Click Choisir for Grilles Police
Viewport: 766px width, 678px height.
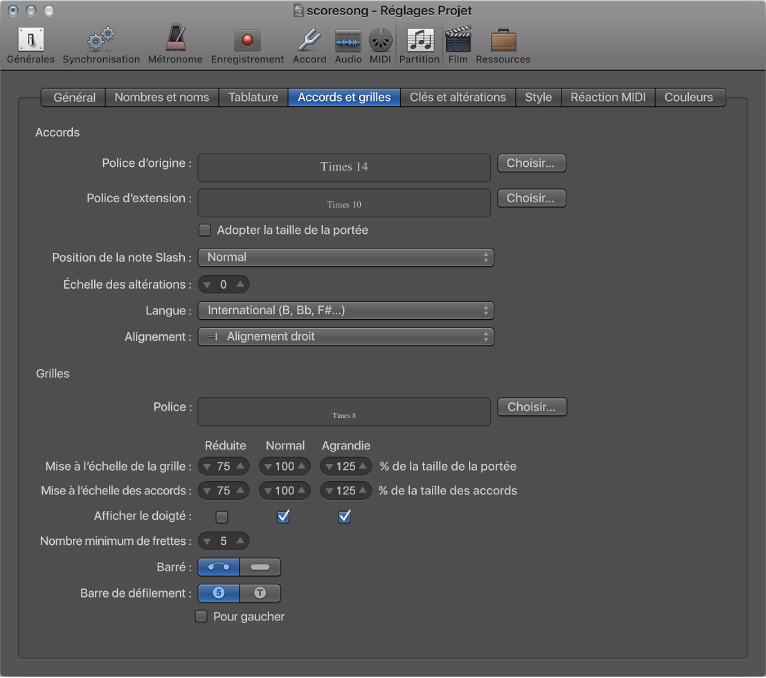531,407
